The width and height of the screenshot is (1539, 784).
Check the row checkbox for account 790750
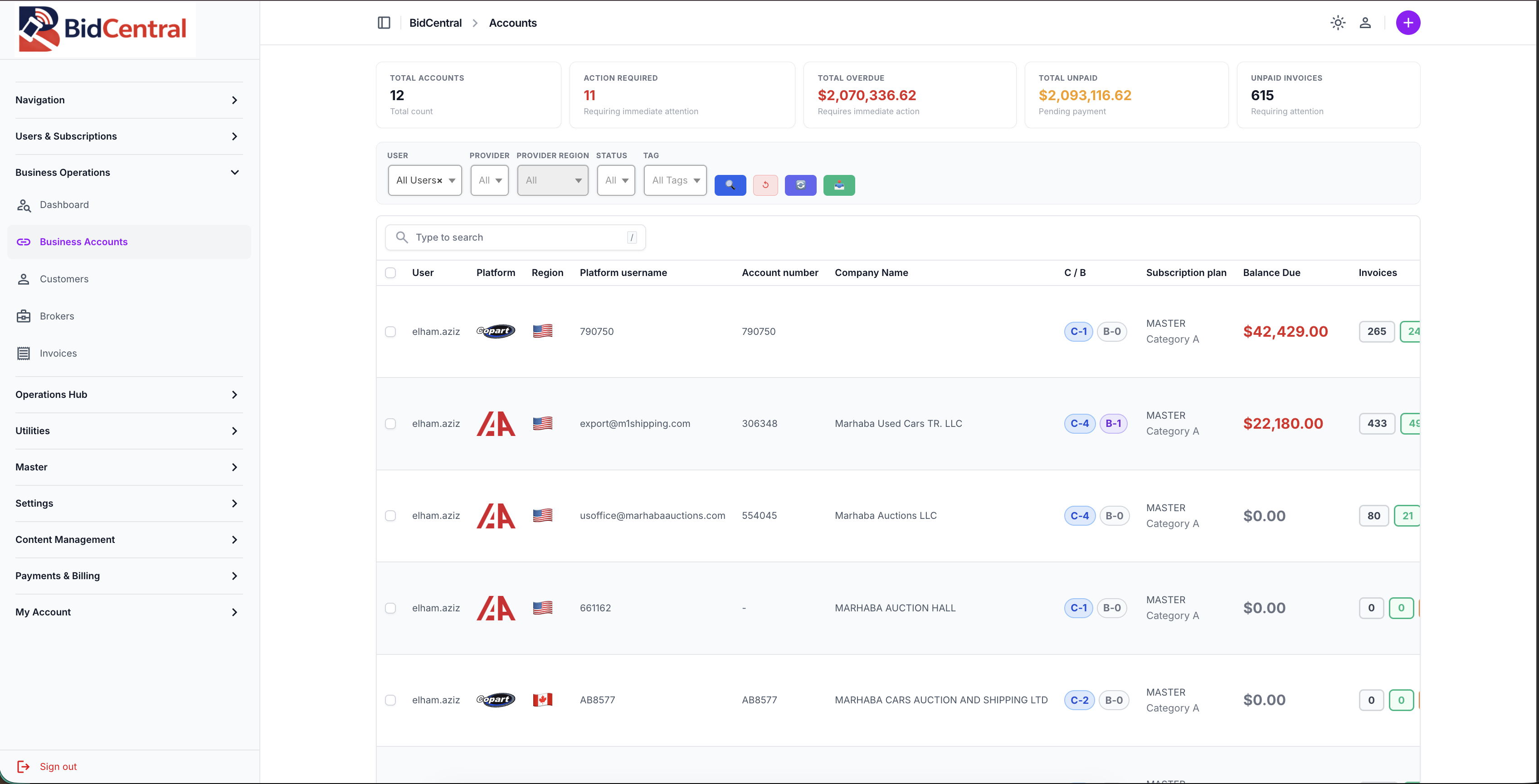pyautogui.click(x=390, y=331)
